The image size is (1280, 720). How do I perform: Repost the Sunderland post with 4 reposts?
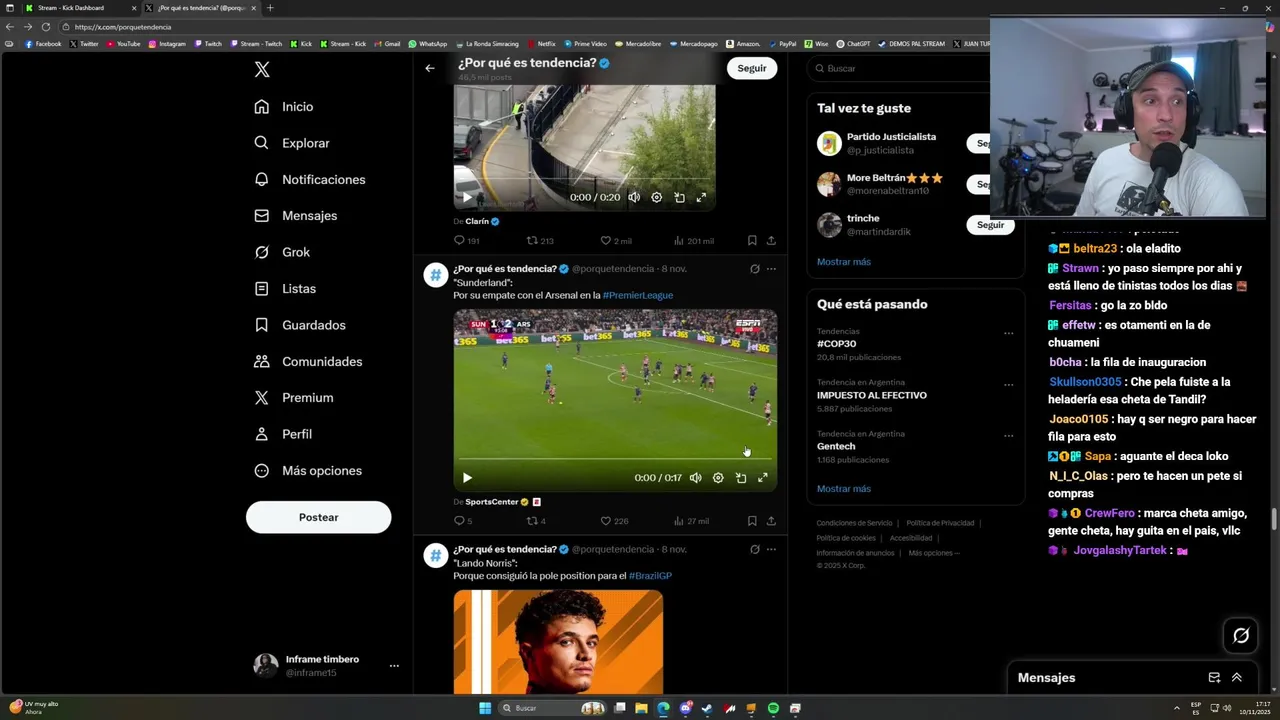[x=536, y=521]
